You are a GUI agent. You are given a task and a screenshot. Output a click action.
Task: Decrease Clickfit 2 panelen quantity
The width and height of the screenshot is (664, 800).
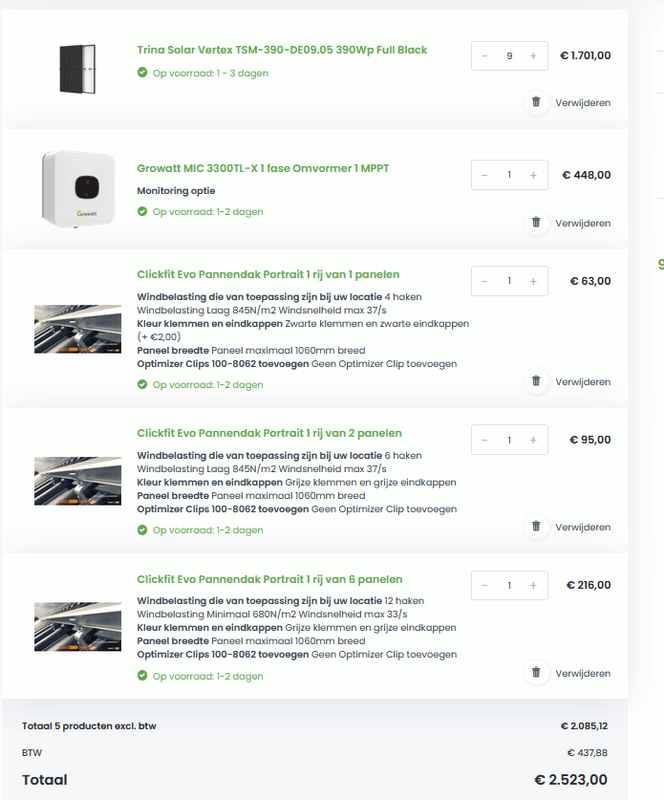tap(485, 440)
